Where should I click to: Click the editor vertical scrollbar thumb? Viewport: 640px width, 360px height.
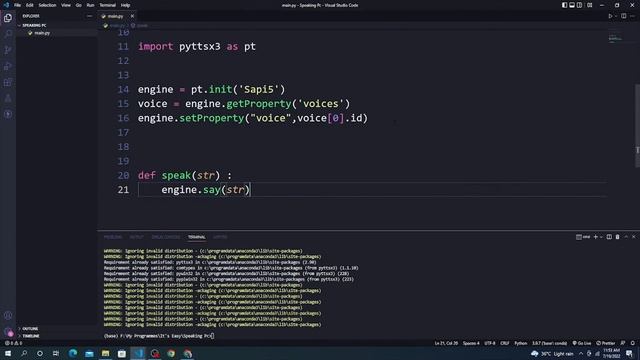tap(637, 125)
